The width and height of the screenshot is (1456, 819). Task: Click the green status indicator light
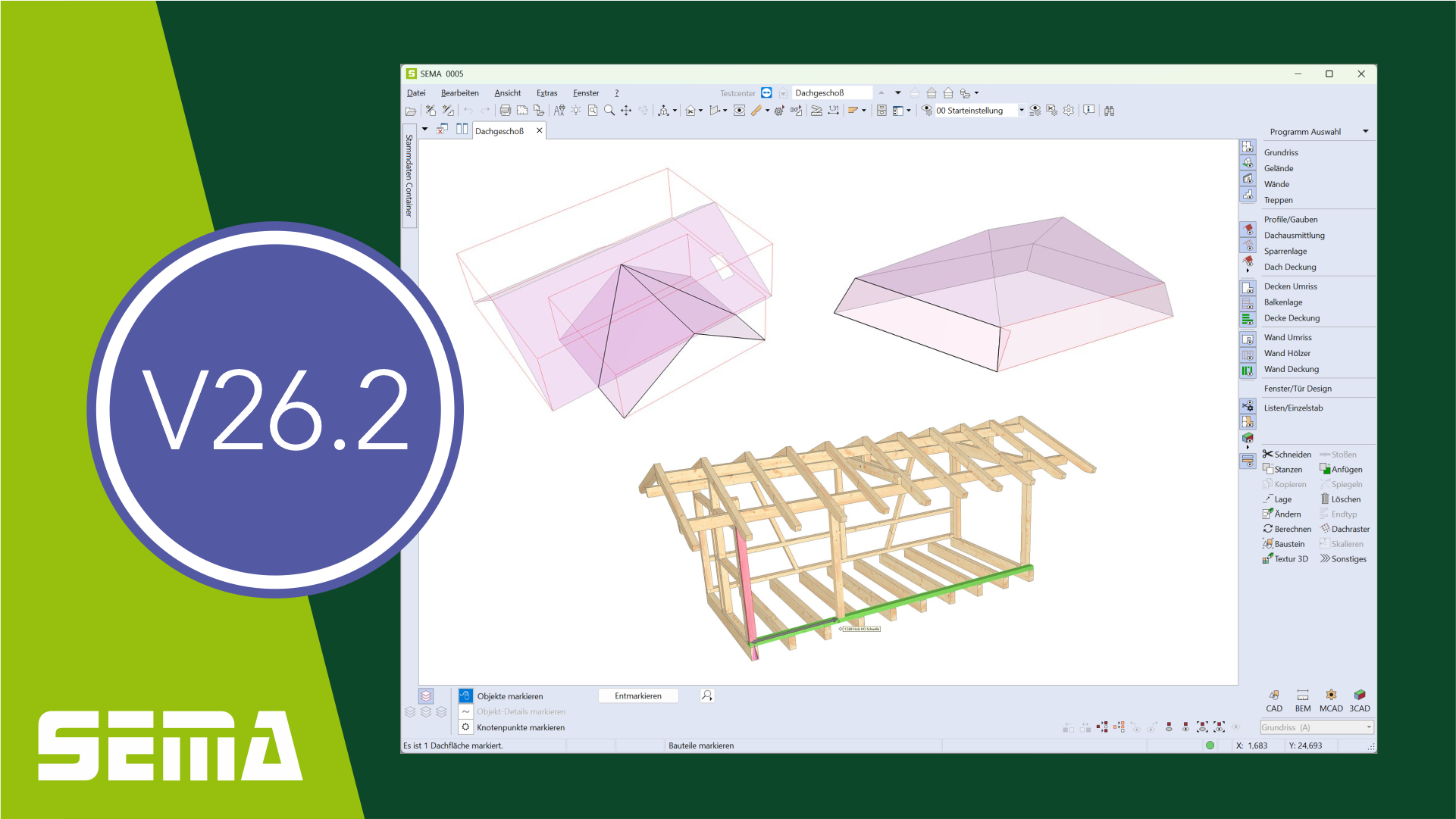(1210, 746)
